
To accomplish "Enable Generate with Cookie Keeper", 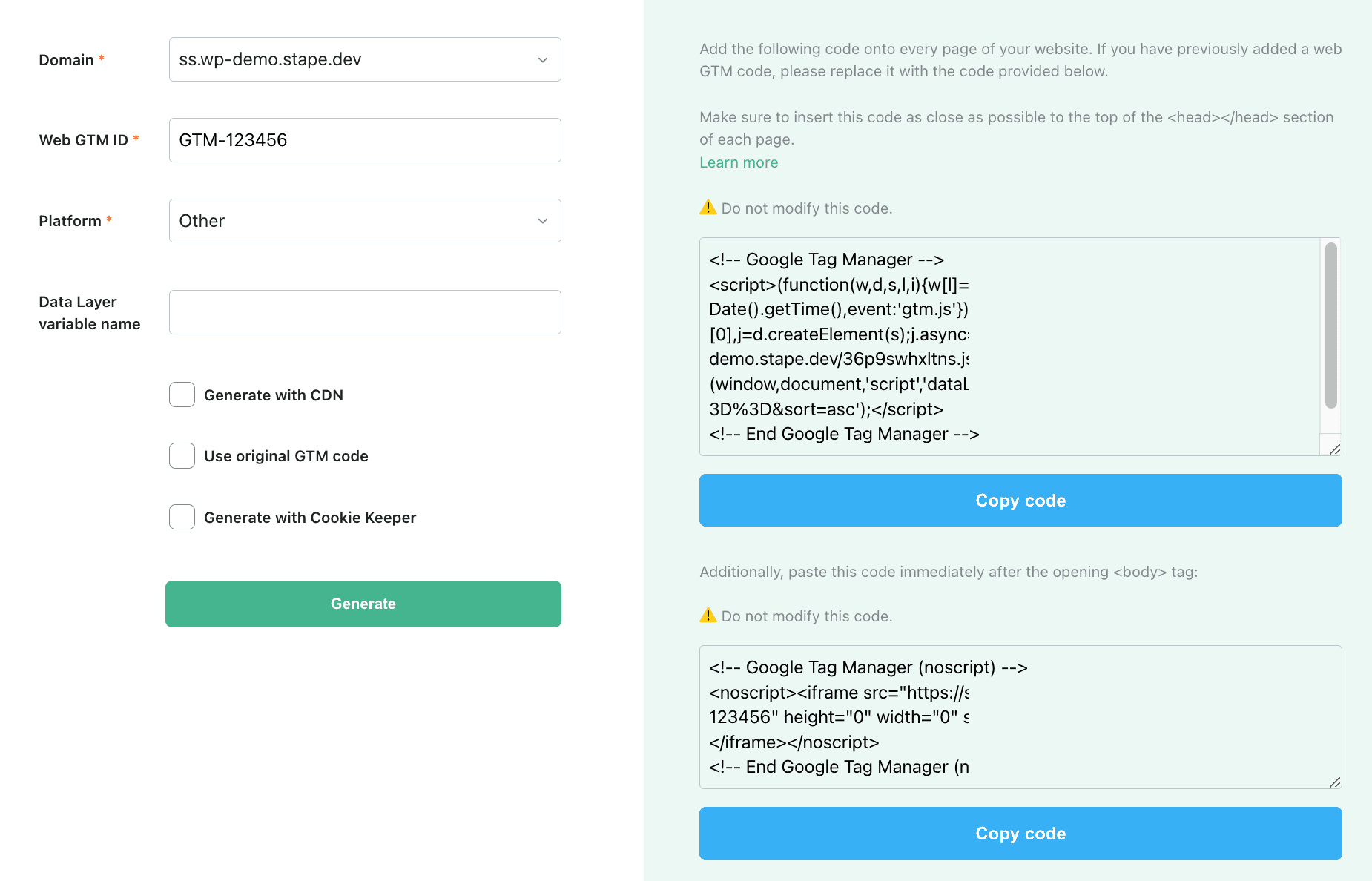I will (x=182, y=517).
